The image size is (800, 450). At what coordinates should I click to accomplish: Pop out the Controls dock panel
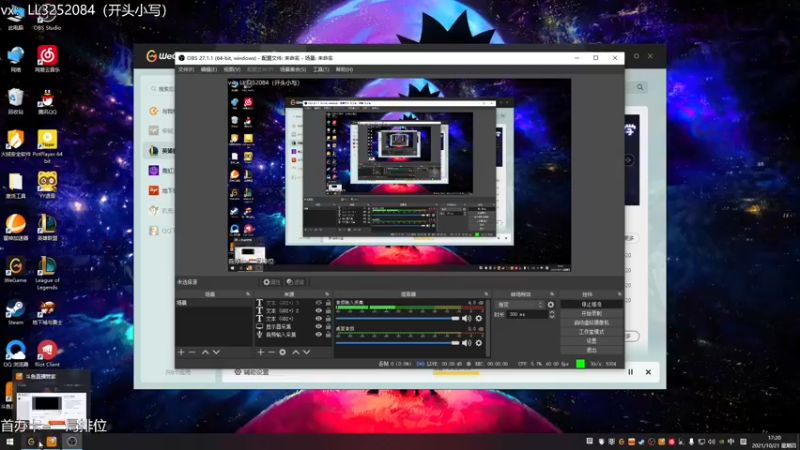point(619,294)
